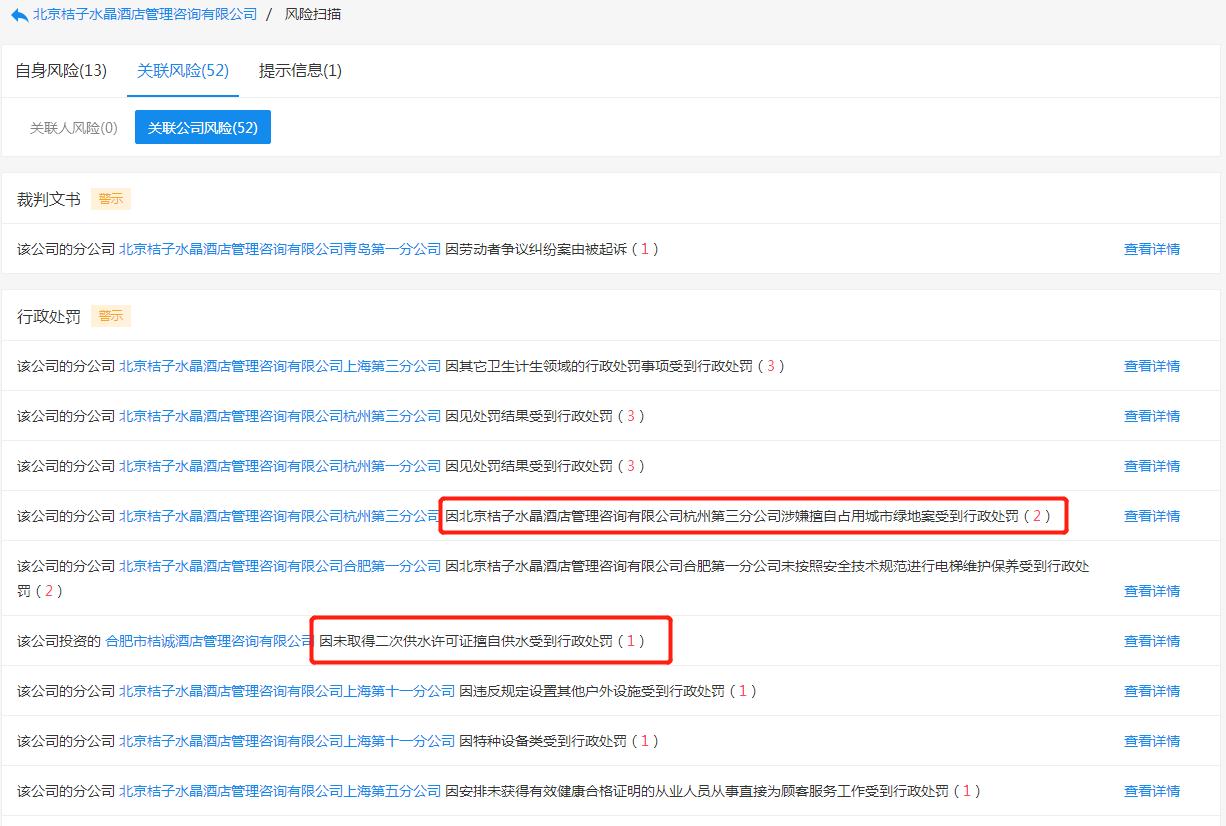The width and height of the screenshot is (1226, 826).
Task: Open the 合肥第一分公司 company link
Action: coord(280,566)
